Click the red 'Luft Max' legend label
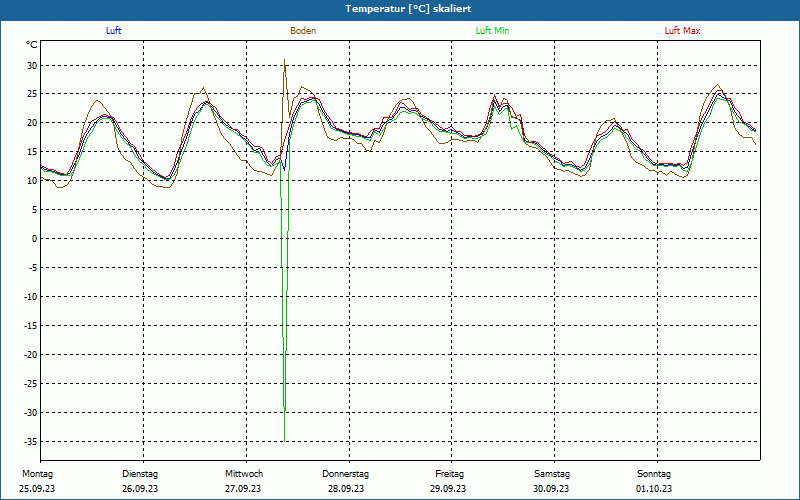The image size is (800, 500). coord(682,31)
